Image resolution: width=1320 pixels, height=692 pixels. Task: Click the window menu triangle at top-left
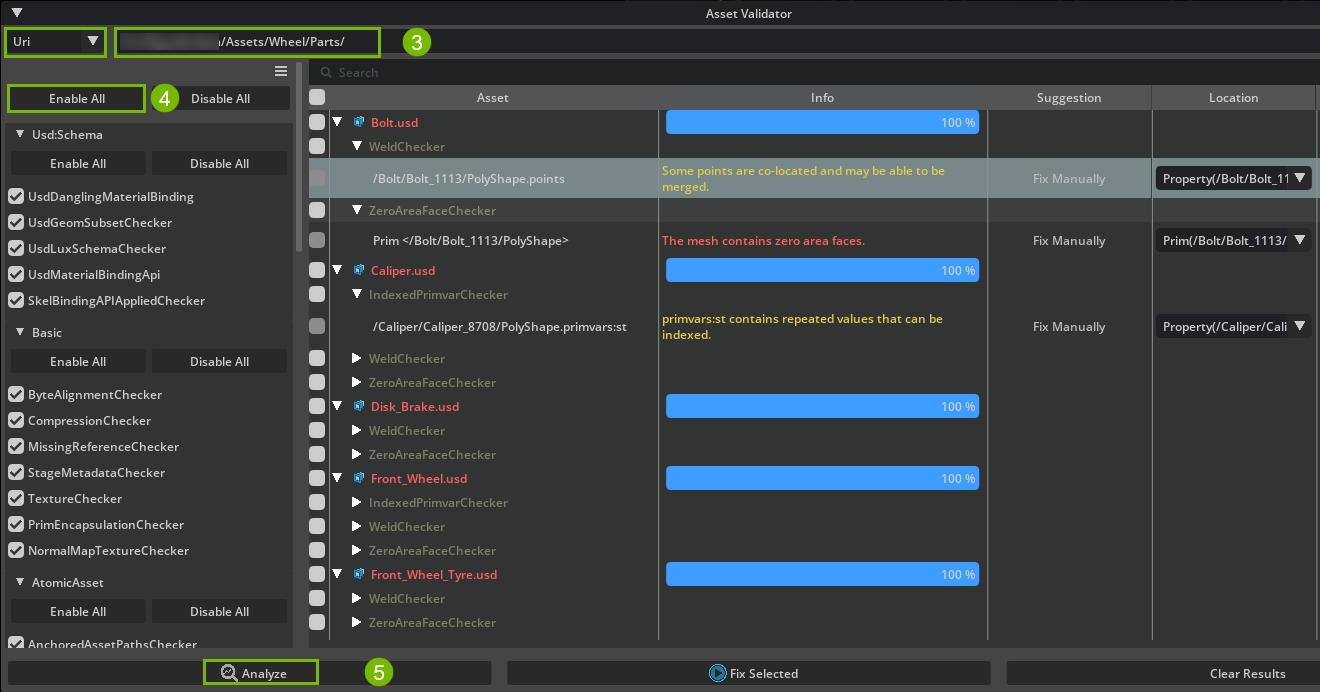17,13
